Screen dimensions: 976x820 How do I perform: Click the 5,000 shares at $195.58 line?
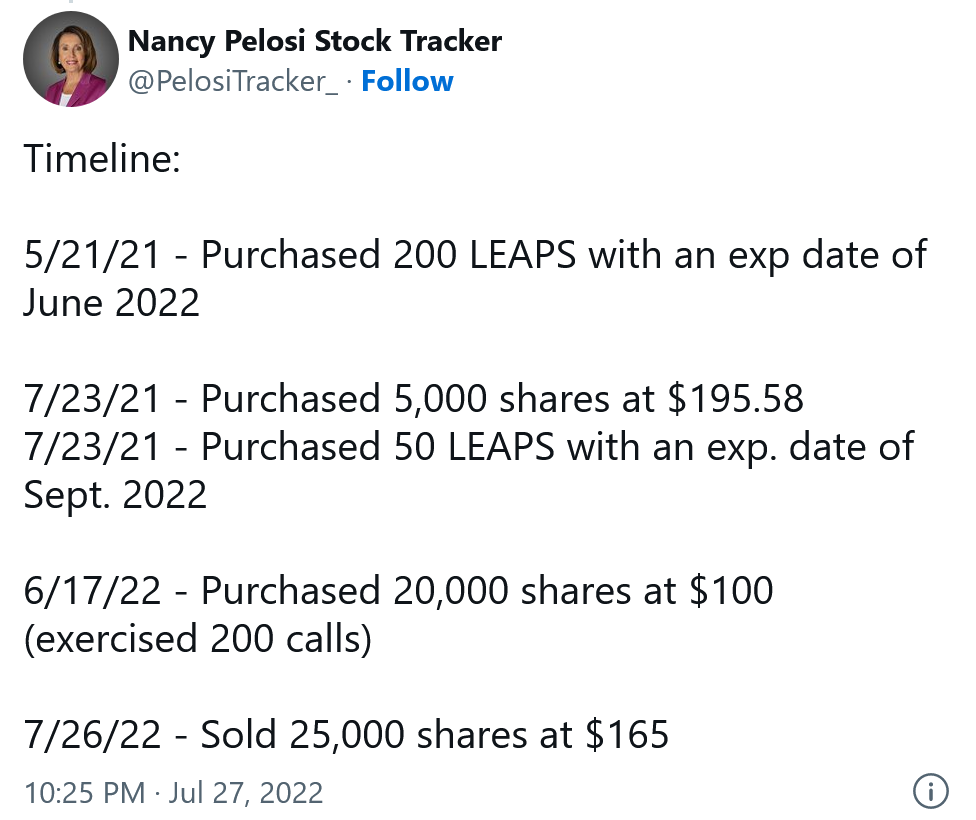(413, 398)
